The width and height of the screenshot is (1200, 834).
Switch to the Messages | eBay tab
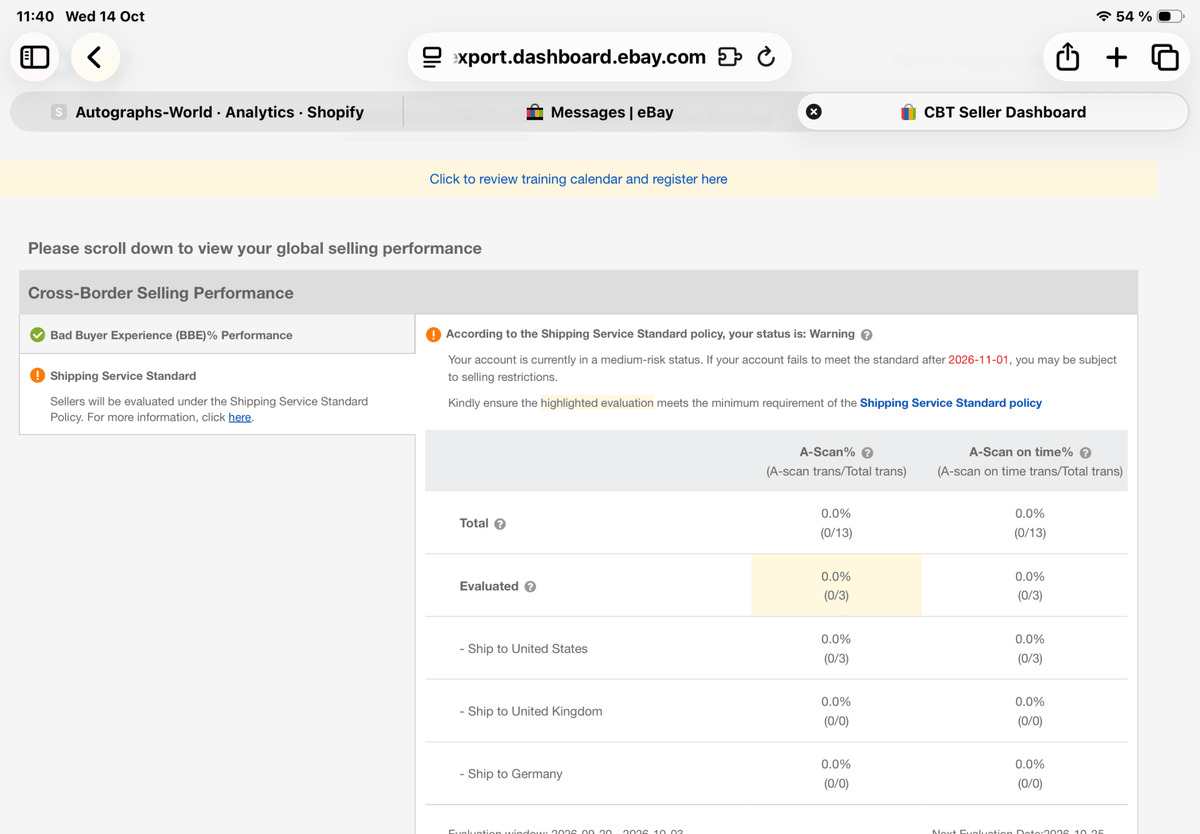pyautogui.click(x=600, y=112)
